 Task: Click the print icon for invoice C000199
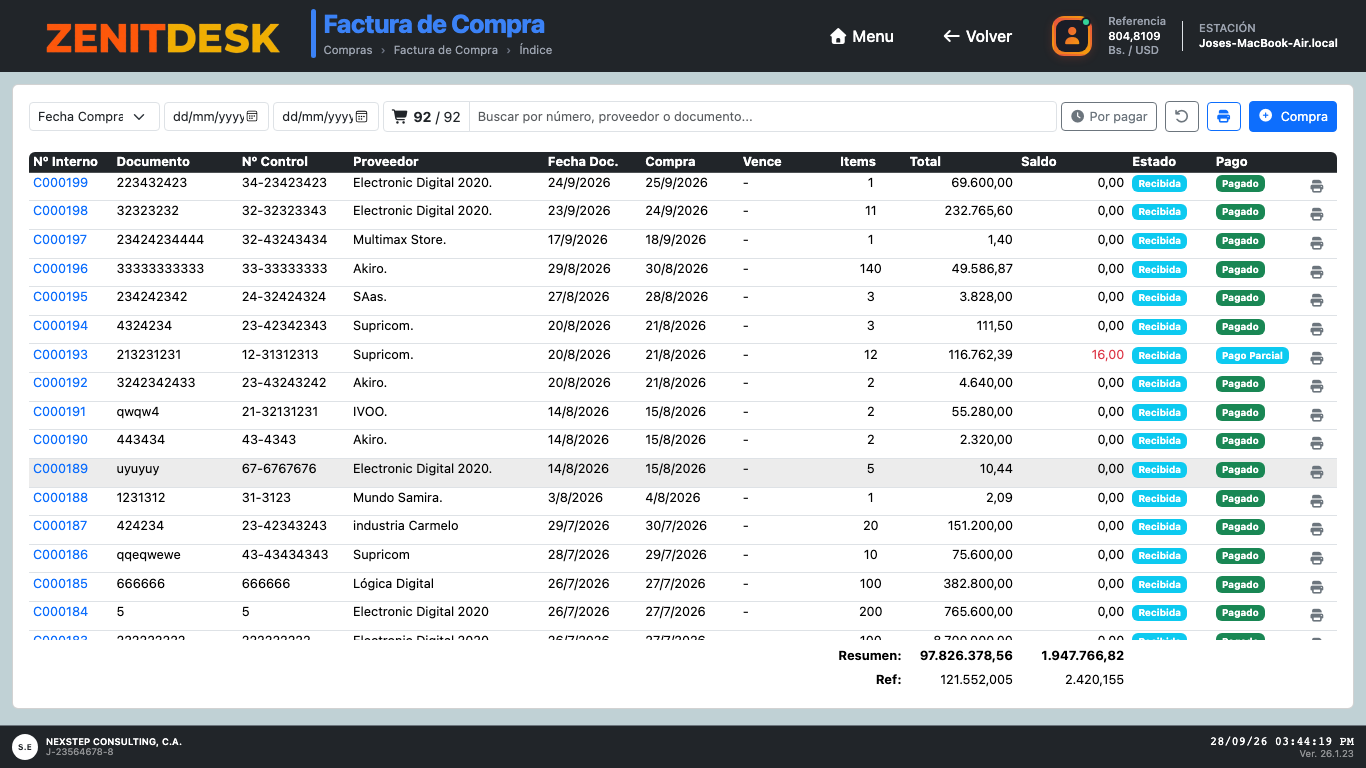click(1316, 186)
